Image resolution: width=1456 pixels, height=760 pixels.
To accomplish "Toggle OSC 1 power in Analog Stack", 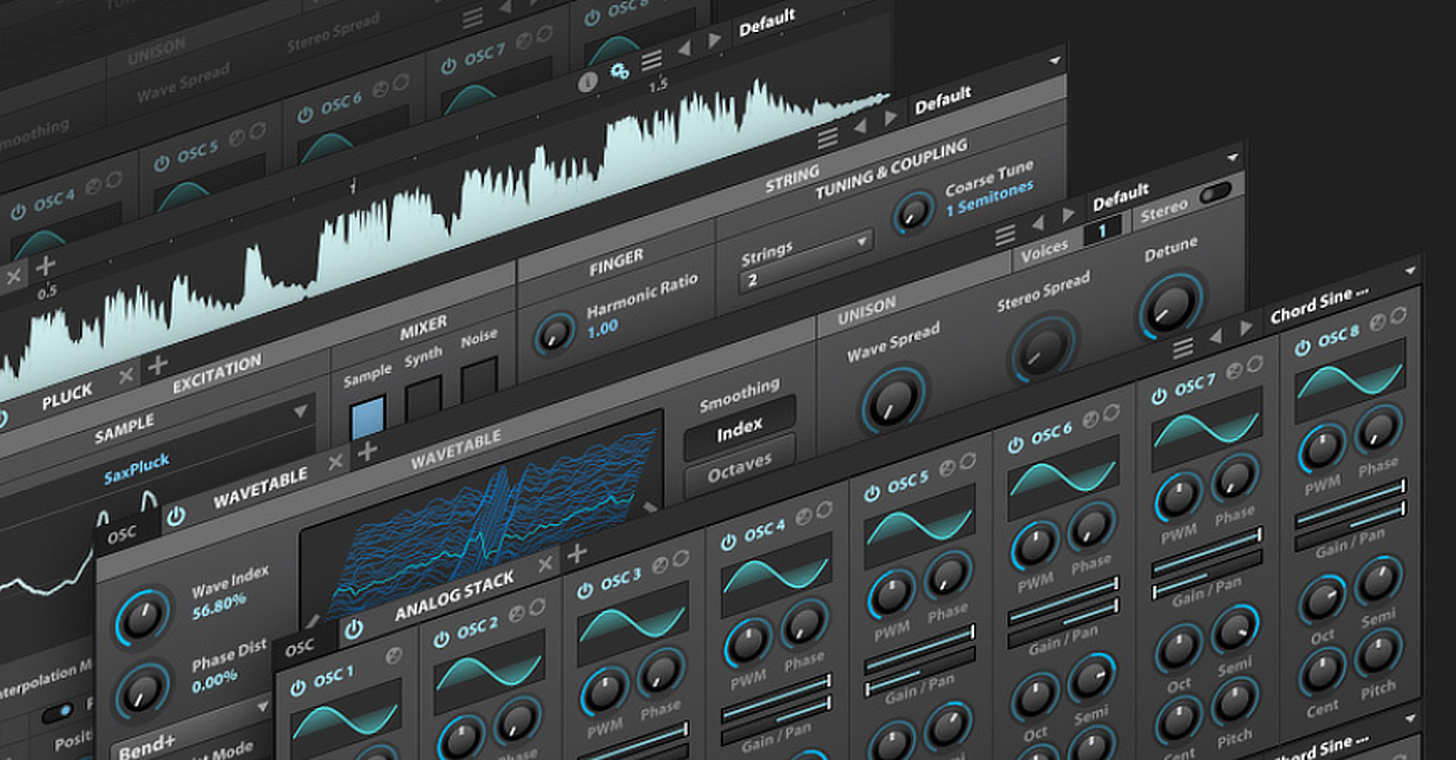I will coord(298,688).
